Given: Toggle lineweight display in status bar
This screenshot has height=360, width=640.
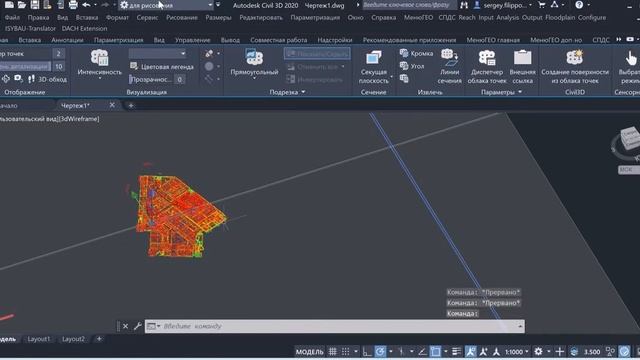Looking at the screenshot, I should click(x=456, y=351).
